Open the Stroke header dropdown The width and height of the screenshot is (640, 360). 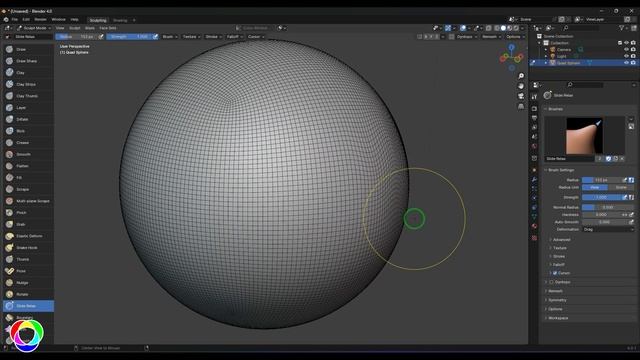click(x=213, y=37)
